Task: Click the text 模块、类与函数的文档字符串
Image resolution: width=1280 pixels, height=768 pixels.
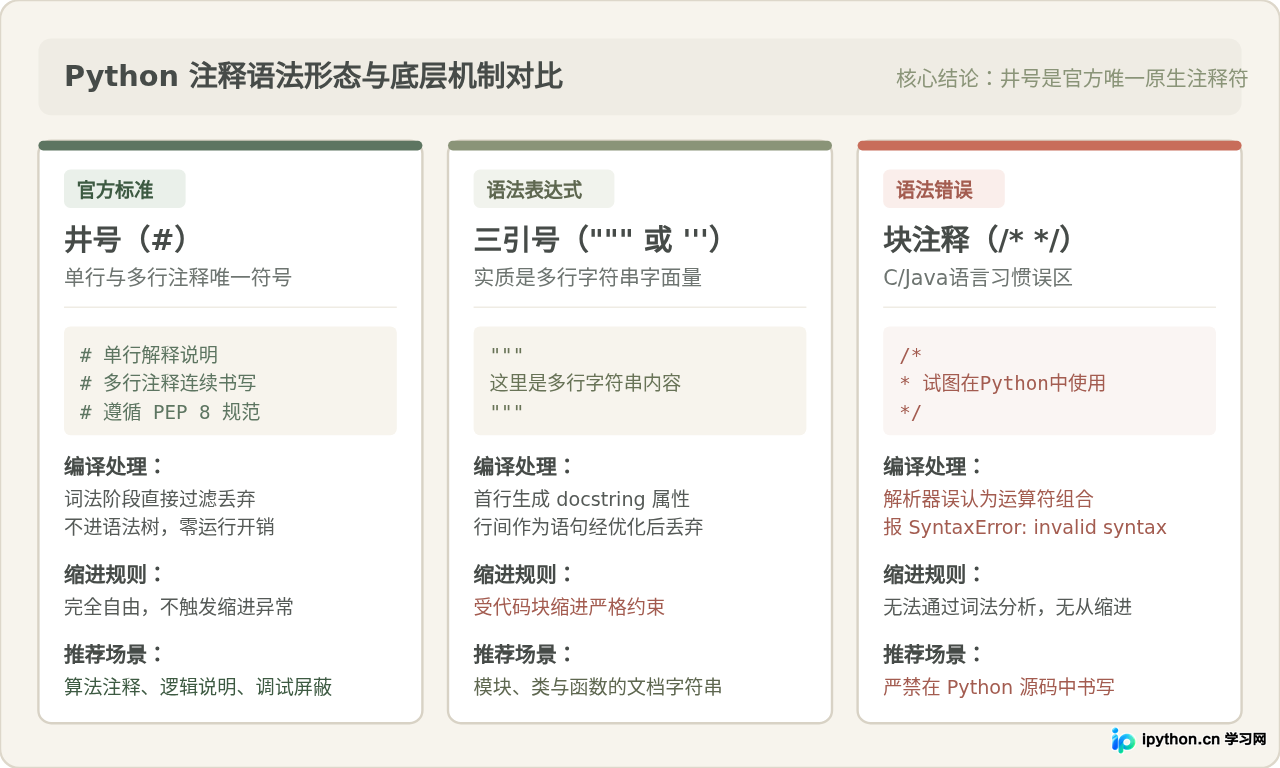Action: coord(598,687)
